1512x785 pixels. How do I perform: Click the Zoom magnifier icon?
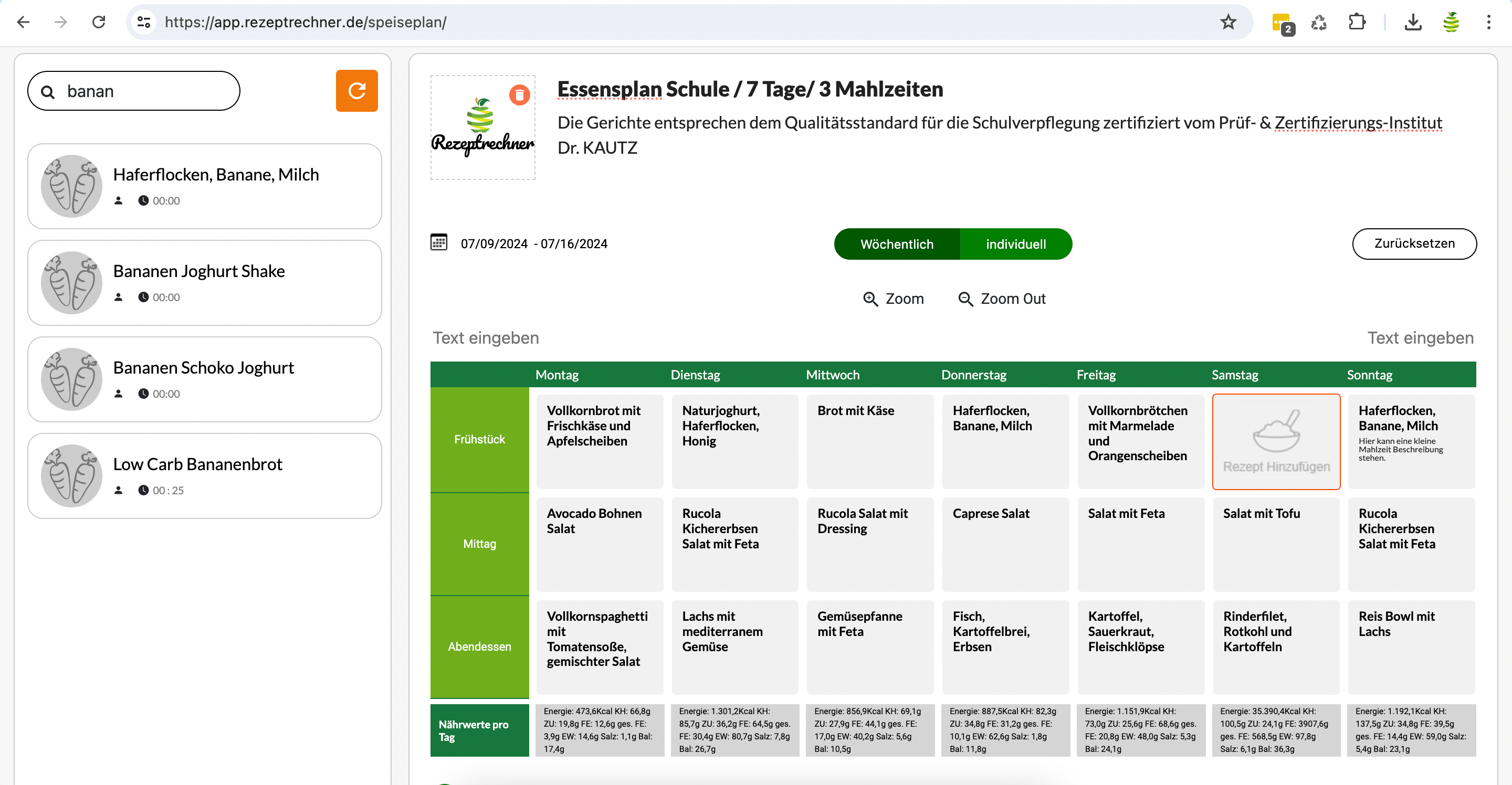[870, 299]
